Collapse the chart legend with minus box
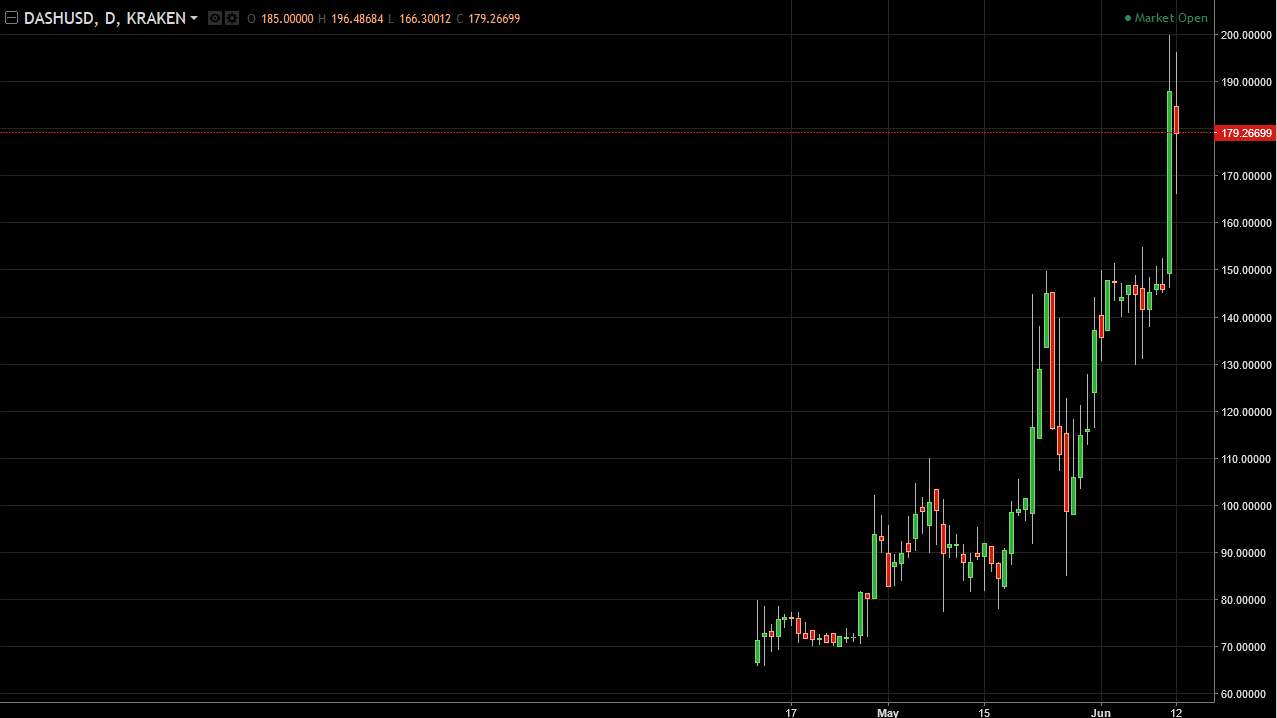Image resolution: width=1277 pixels, height=718 pixels. point(12,18)
